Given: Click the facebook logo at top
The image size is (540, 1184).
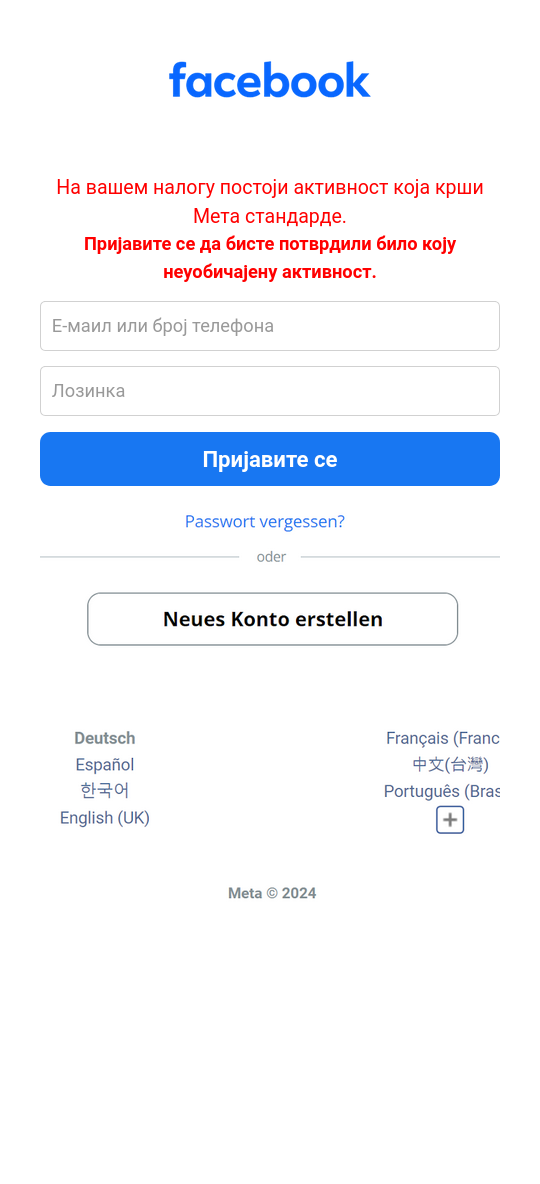Looking at the screenshot, I should (x=270, y=80).
